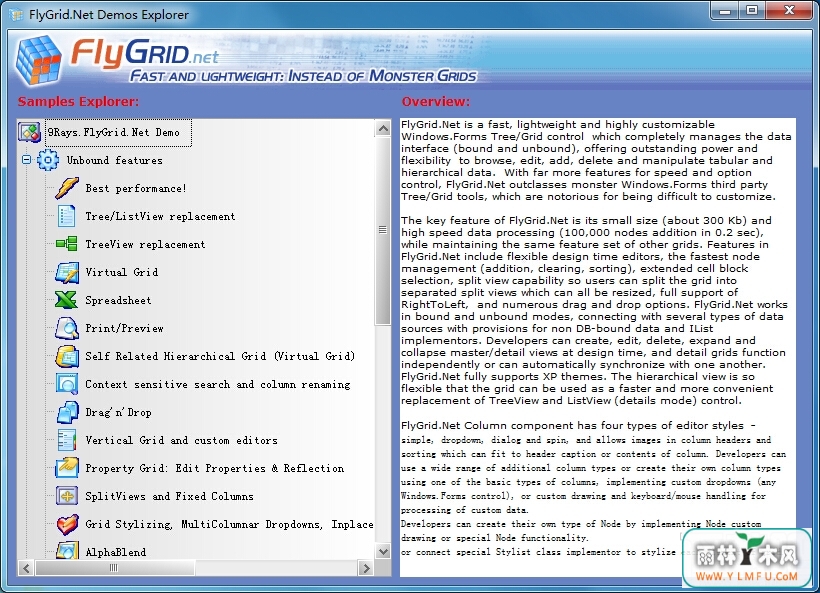Click the gear icon beside Unbound features
The height and width of the screenshot is (593, 820).
click(48, 160)
